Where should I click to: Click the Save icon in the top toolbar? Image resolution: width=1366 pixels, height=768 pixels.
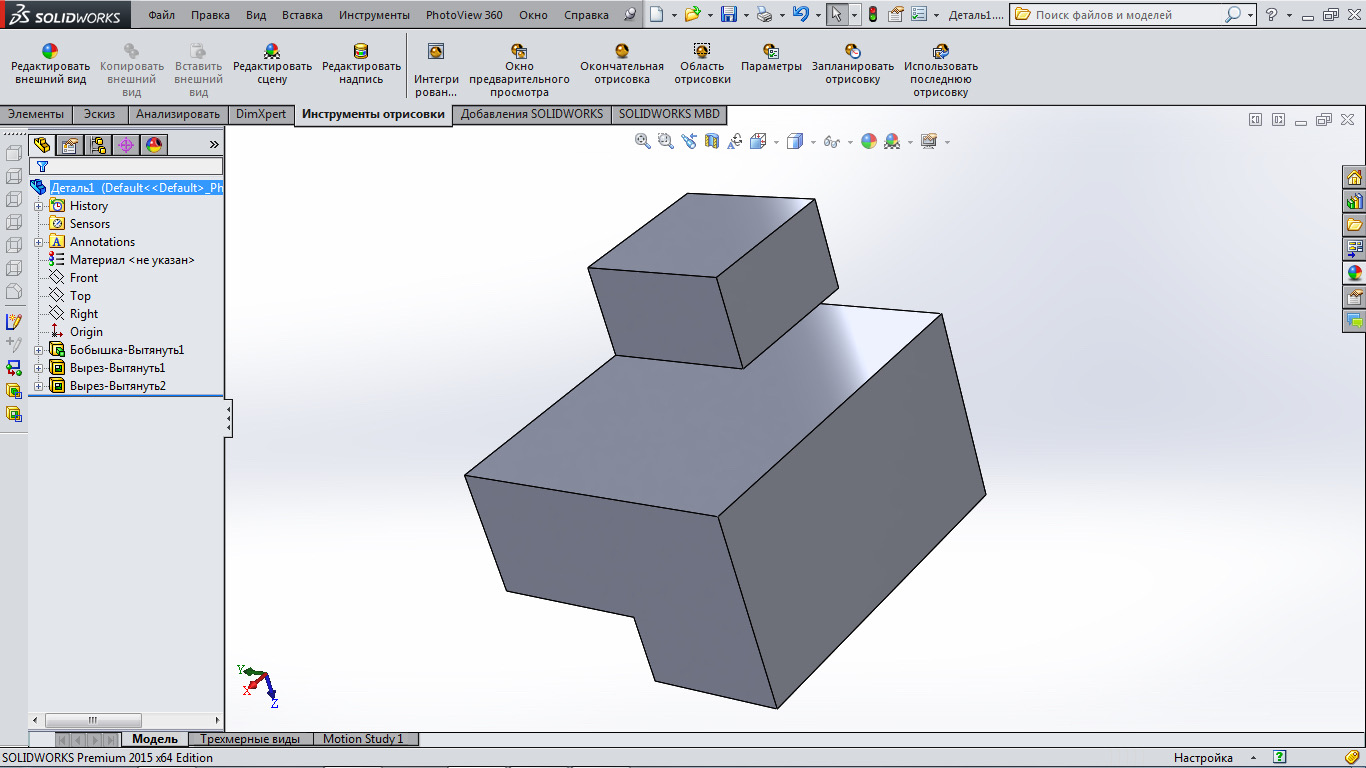tap(729, 15)
